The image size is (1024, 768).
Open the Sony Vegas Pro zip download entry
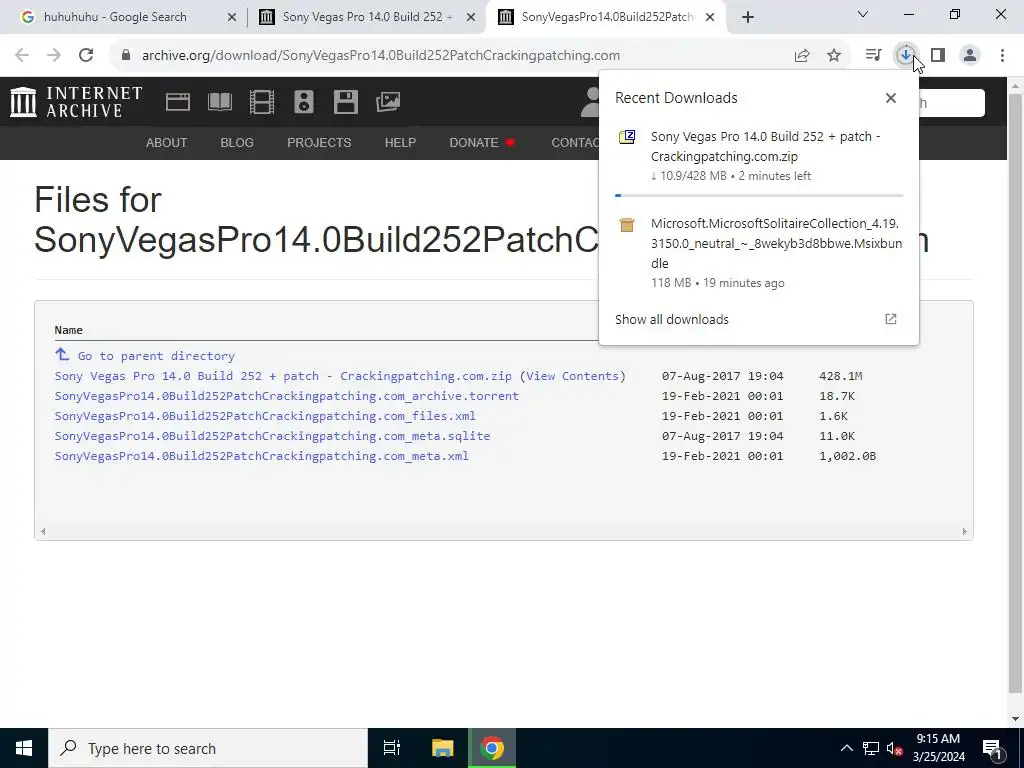759,156
